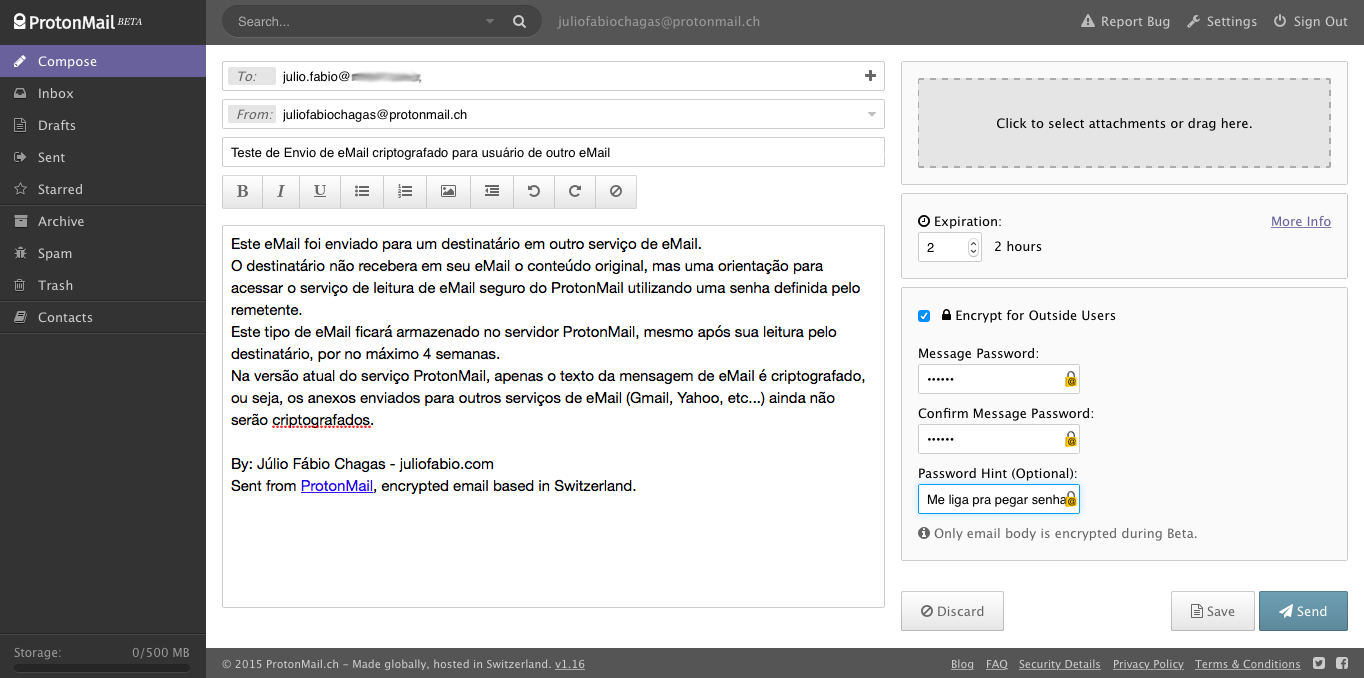Viewport: 1364px width, 678px height.
Task: Discard the current draft message
Action: [x=952, y=611]
